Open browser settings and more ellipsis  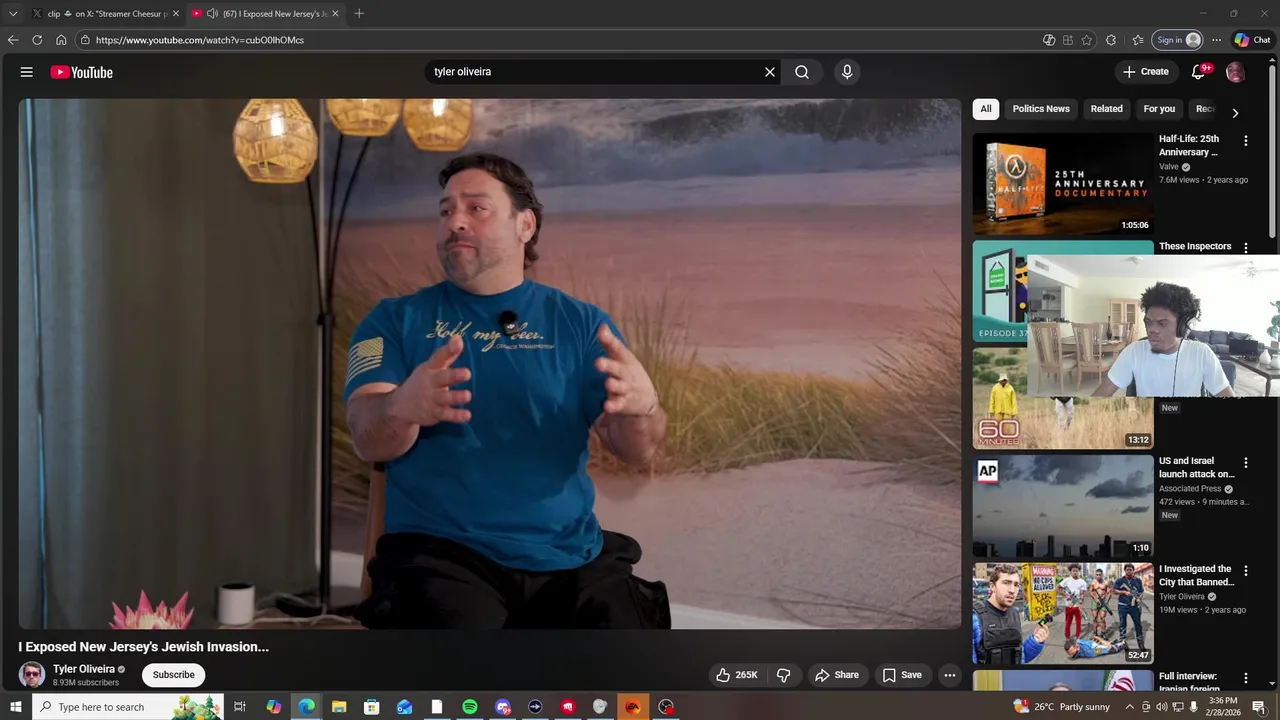coord(1216,40)
